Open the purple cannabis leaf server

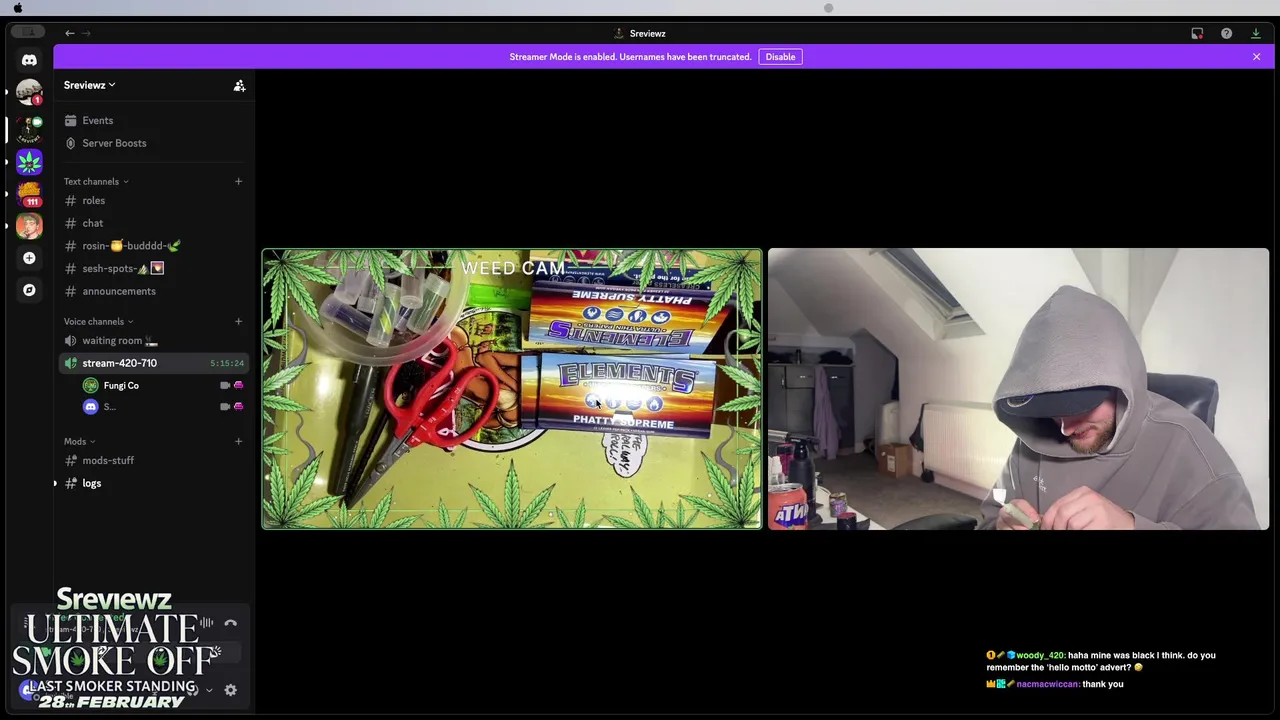pyautogui.click(x=29, y=161)
